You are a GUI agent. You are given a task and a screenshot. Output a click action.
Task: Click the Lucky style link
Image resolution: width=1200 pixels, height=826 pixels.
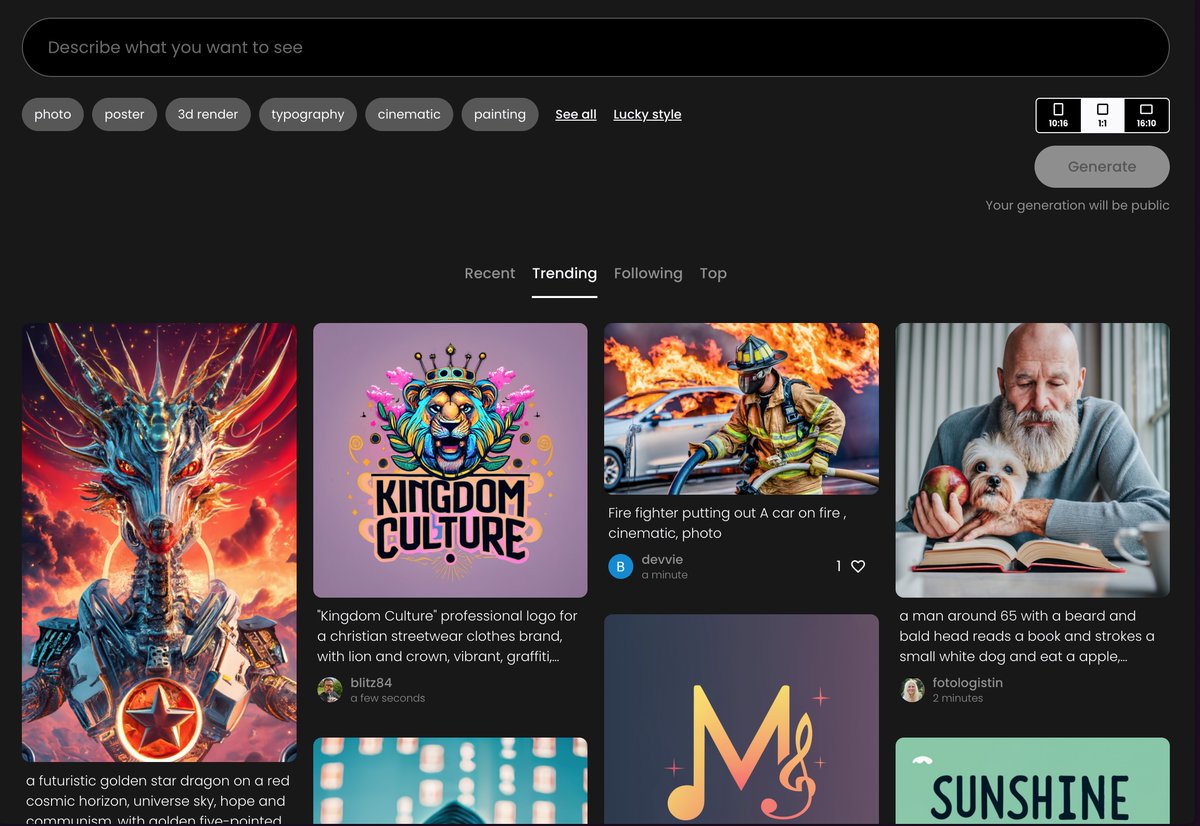coord(647,114)
